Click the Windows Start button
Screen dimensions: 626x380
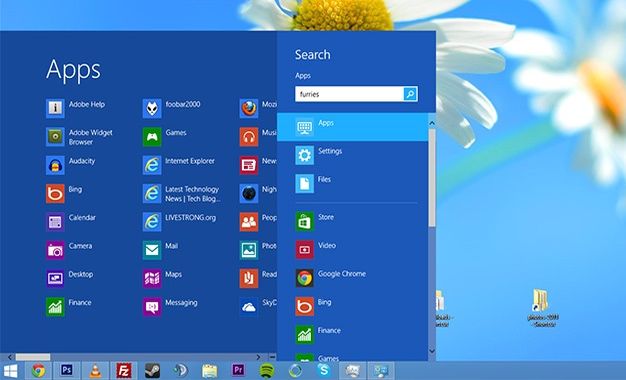click(x=11, y=371)
